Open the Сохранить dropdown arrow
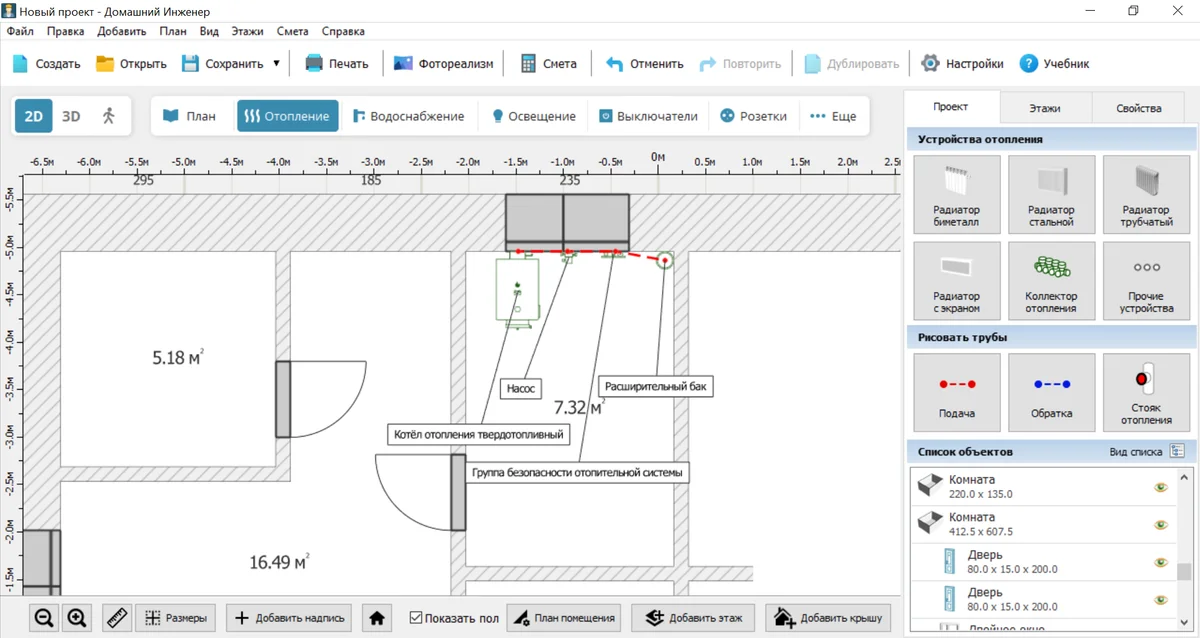This screenshot has width=1200, height=638. (x=277, y=64)
